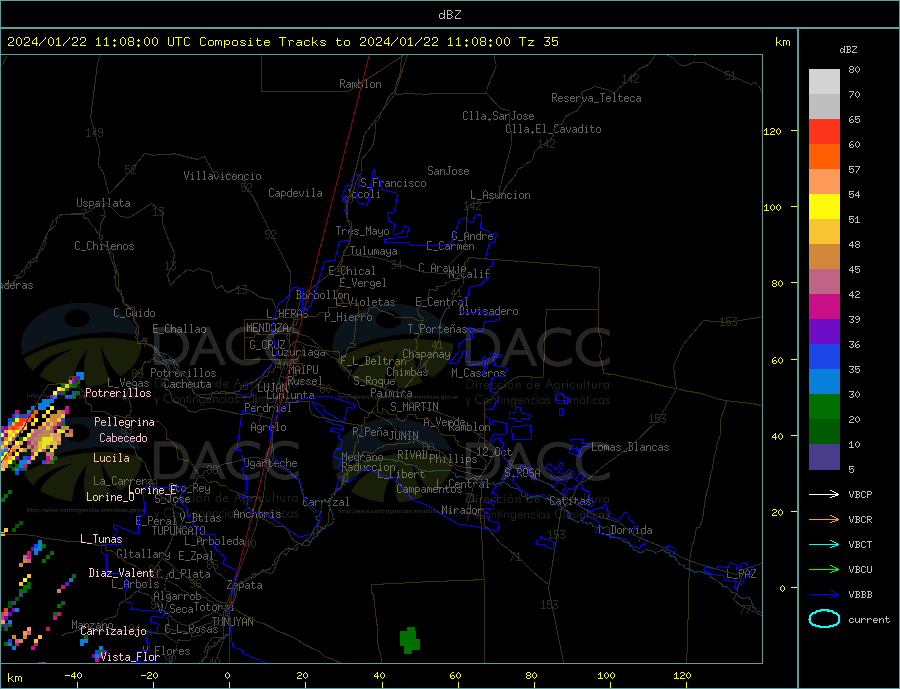Select the light gray top swatch by 80
Image resolution: width=900 pixels, height=689 pixels.
[x=824, y=82]
